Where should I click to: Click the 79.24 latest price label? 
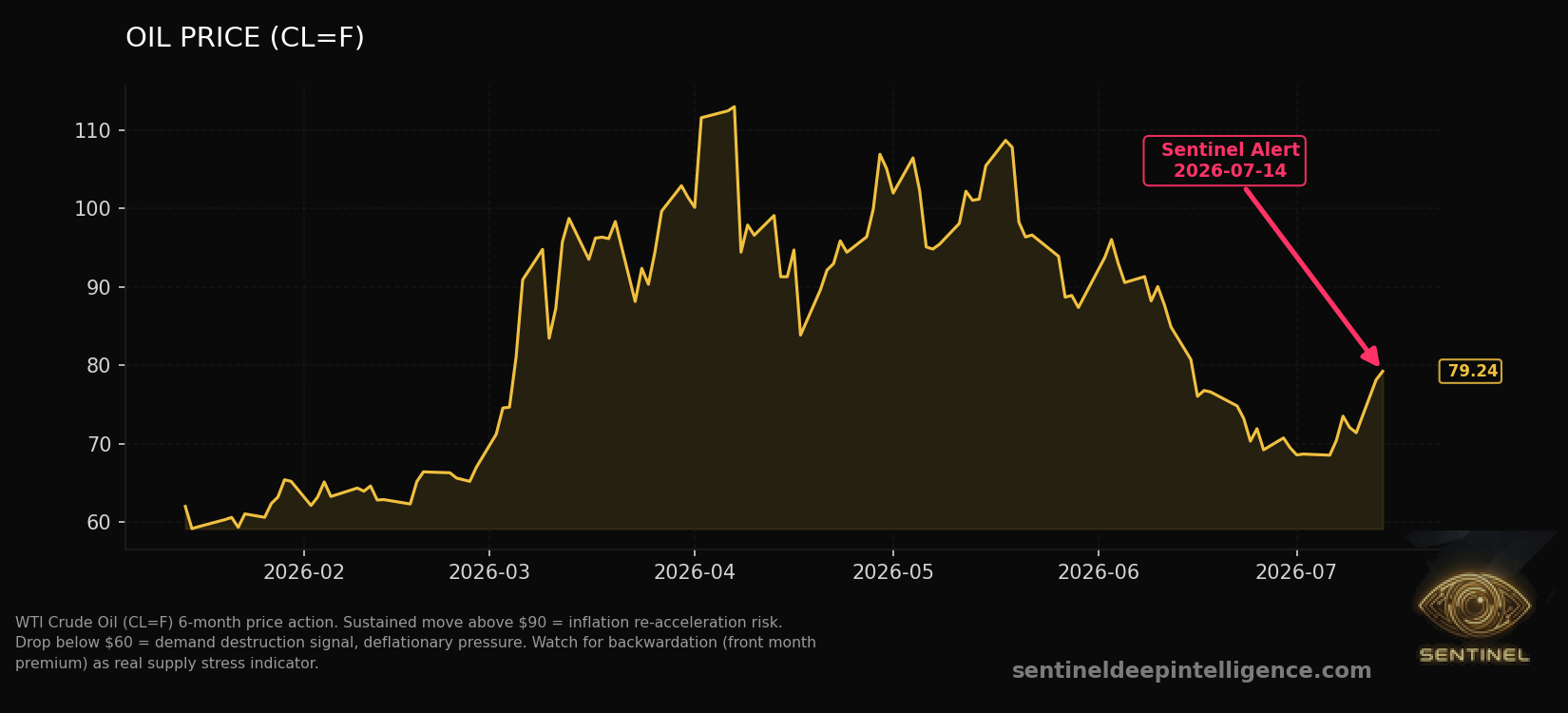click(x=1471, y=372)
